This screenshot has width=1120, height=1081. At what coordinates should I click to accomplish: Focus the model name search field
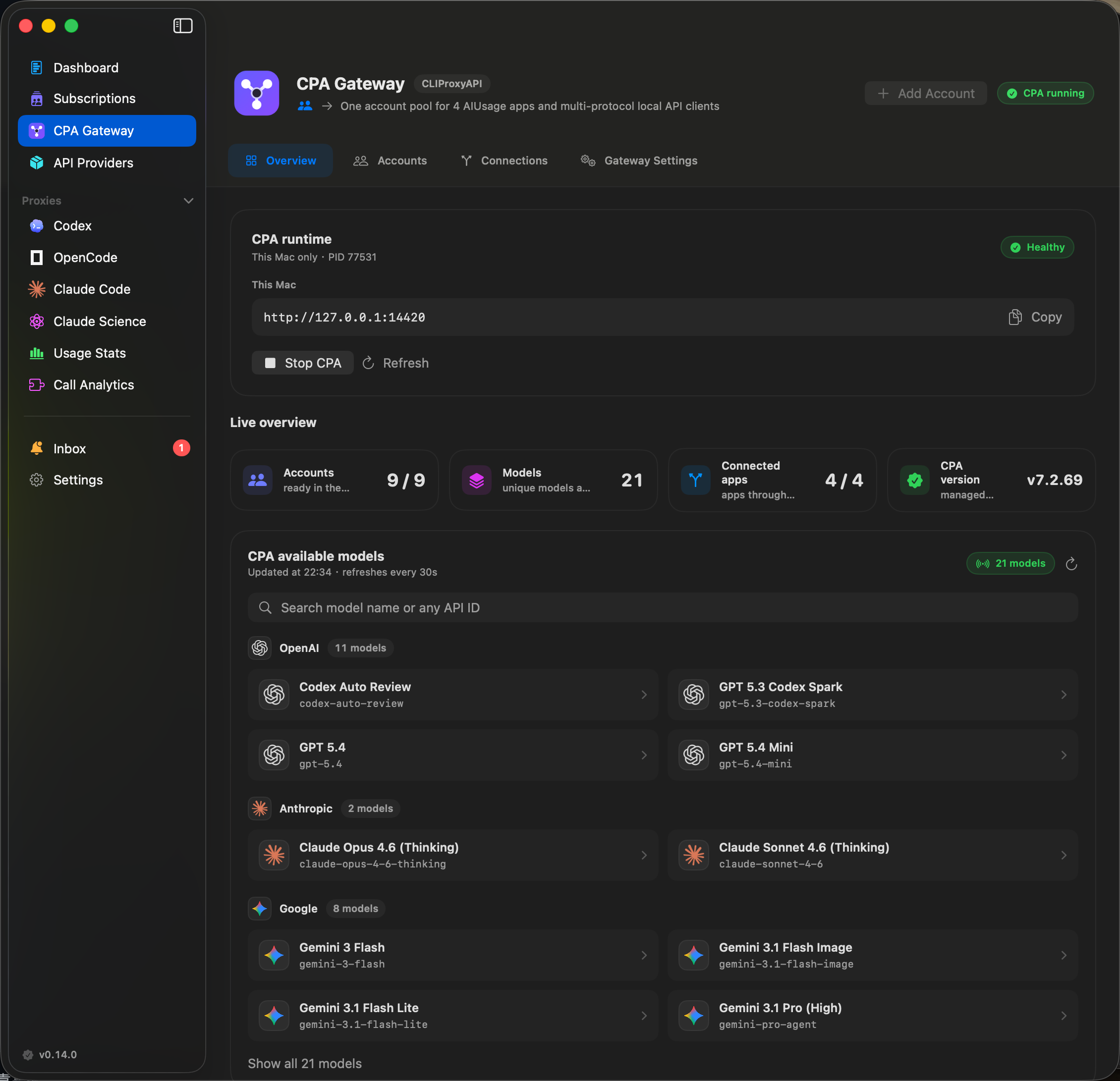click(x=663, y=607)
